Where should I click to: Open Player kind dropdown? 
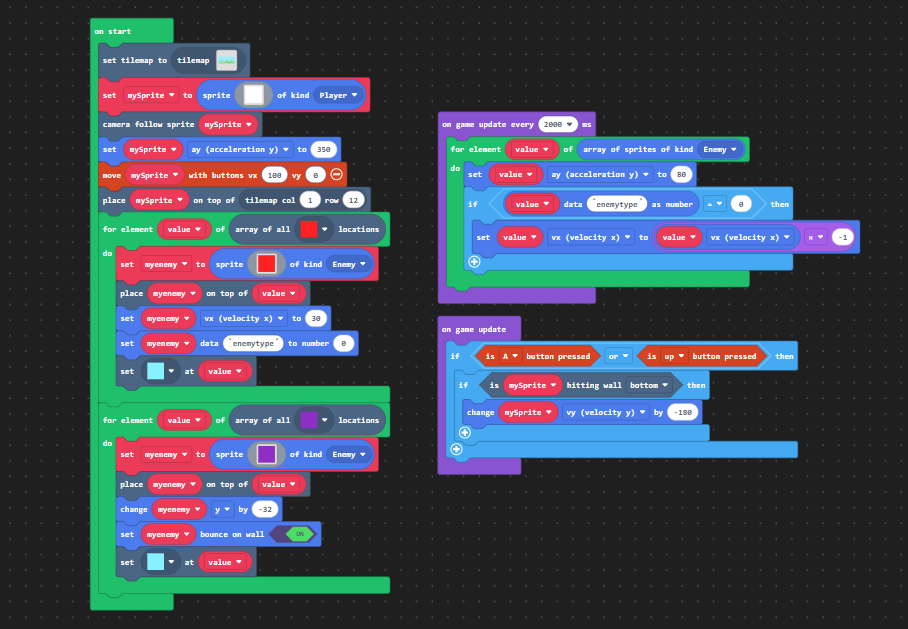339,95
